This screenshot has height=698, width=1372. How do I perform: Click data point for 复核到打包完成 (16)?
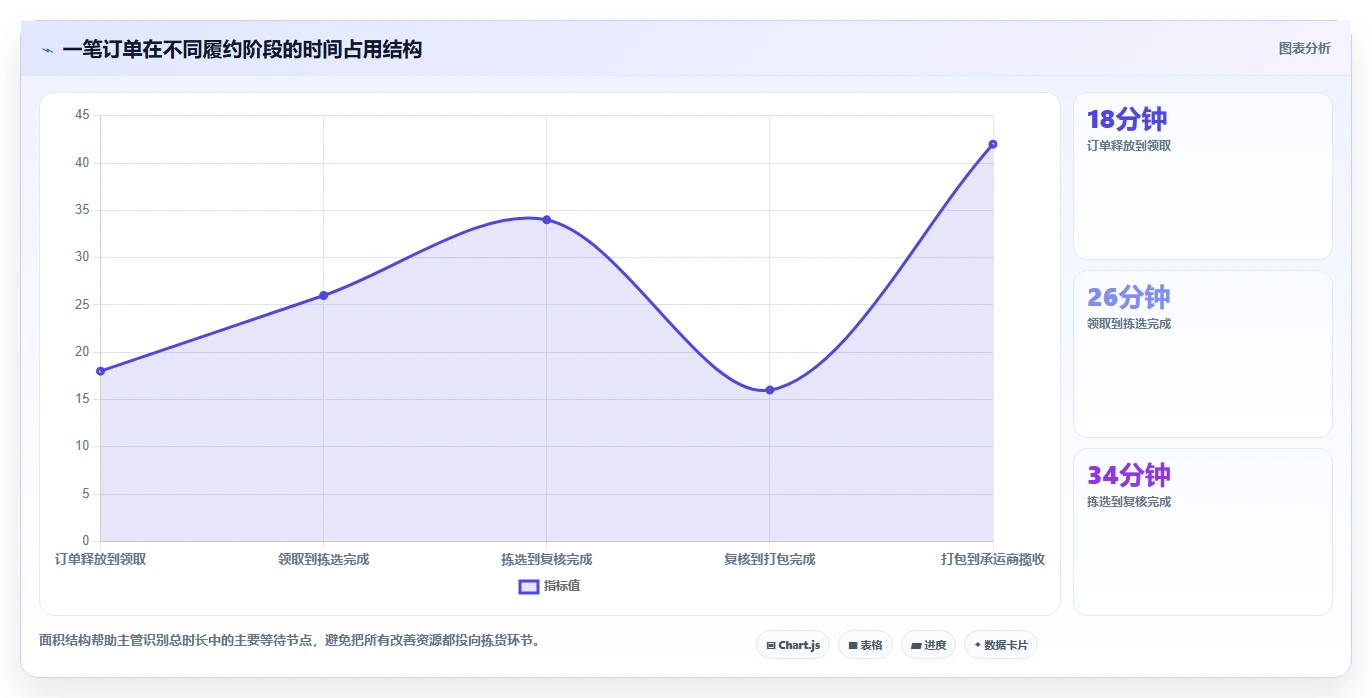pyautogui.click(x=770, y=390)
